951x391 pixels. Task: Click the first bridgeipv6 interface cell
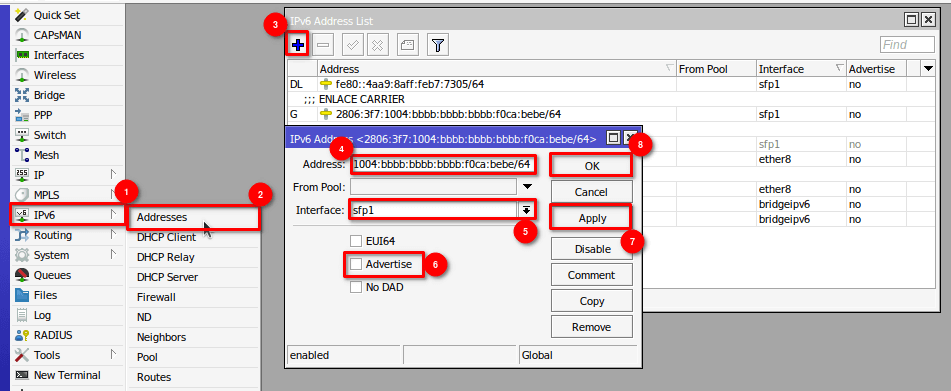coord(801,204)
